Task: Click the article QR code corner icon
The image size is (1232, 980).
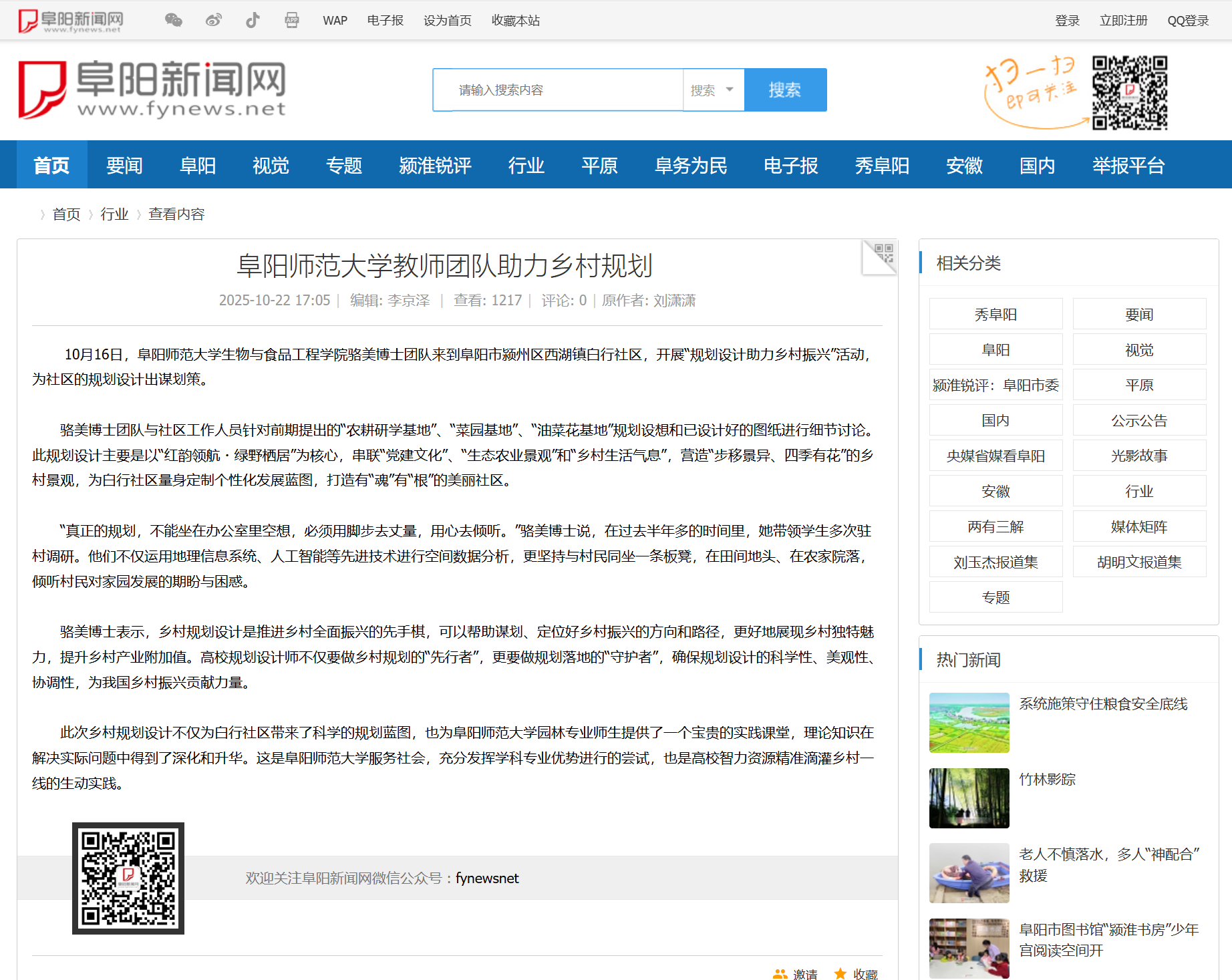Action: pos(880,257)
